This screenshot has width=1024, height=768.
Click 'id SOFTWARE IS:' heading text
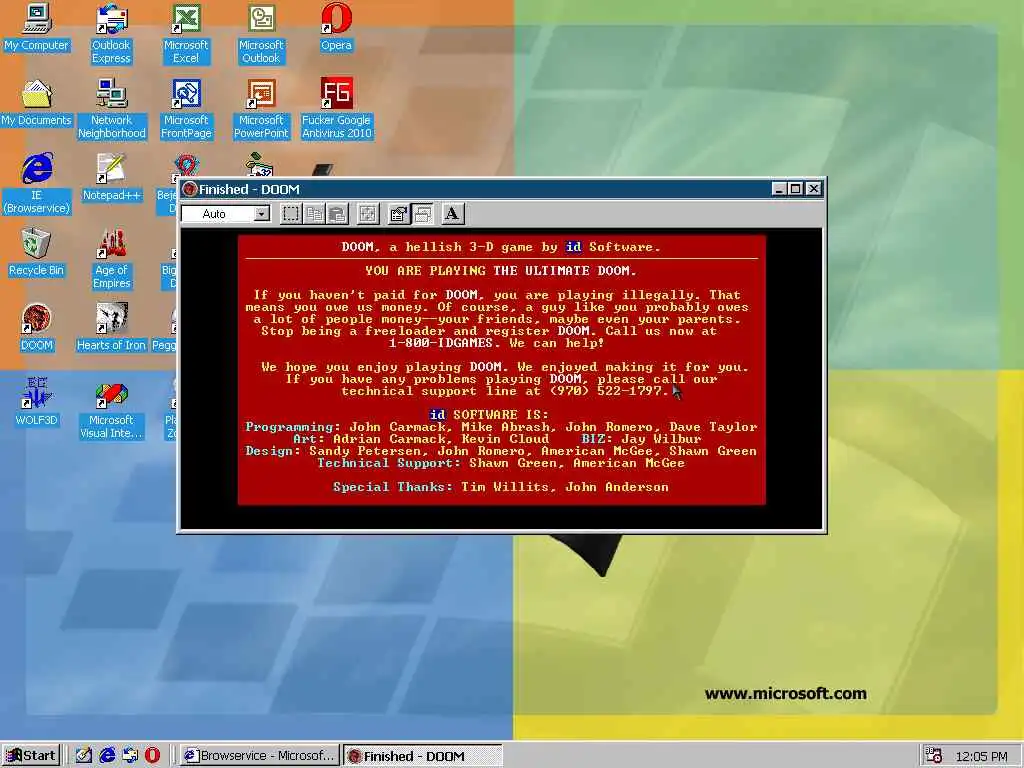click(x=490, y=415)
